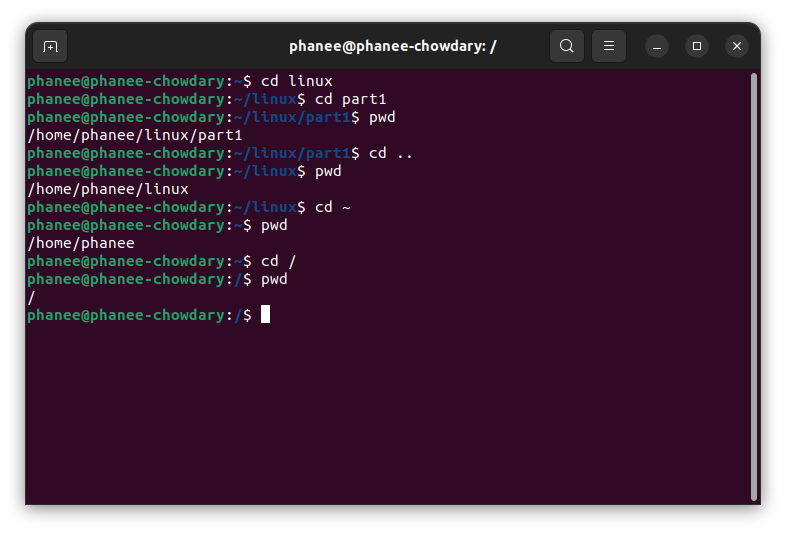Click the output line '/home/phanee'
The width and height of the screenshot is (786, 533).
[81, 243]
